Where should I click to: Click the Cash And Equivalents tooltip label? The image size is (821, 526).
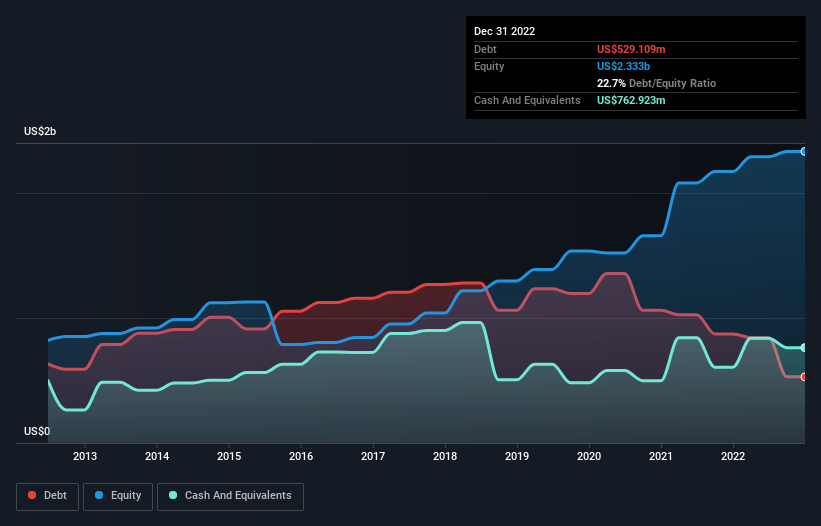pos(527,100)
